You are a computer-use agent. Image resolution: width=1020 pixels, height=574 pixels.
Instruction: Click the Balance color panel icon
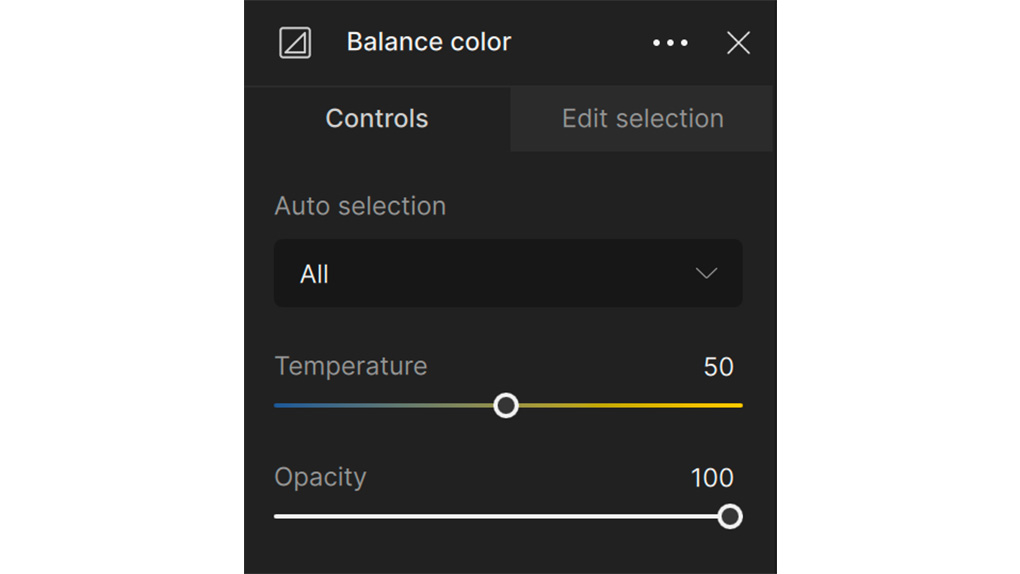point(295,43)
